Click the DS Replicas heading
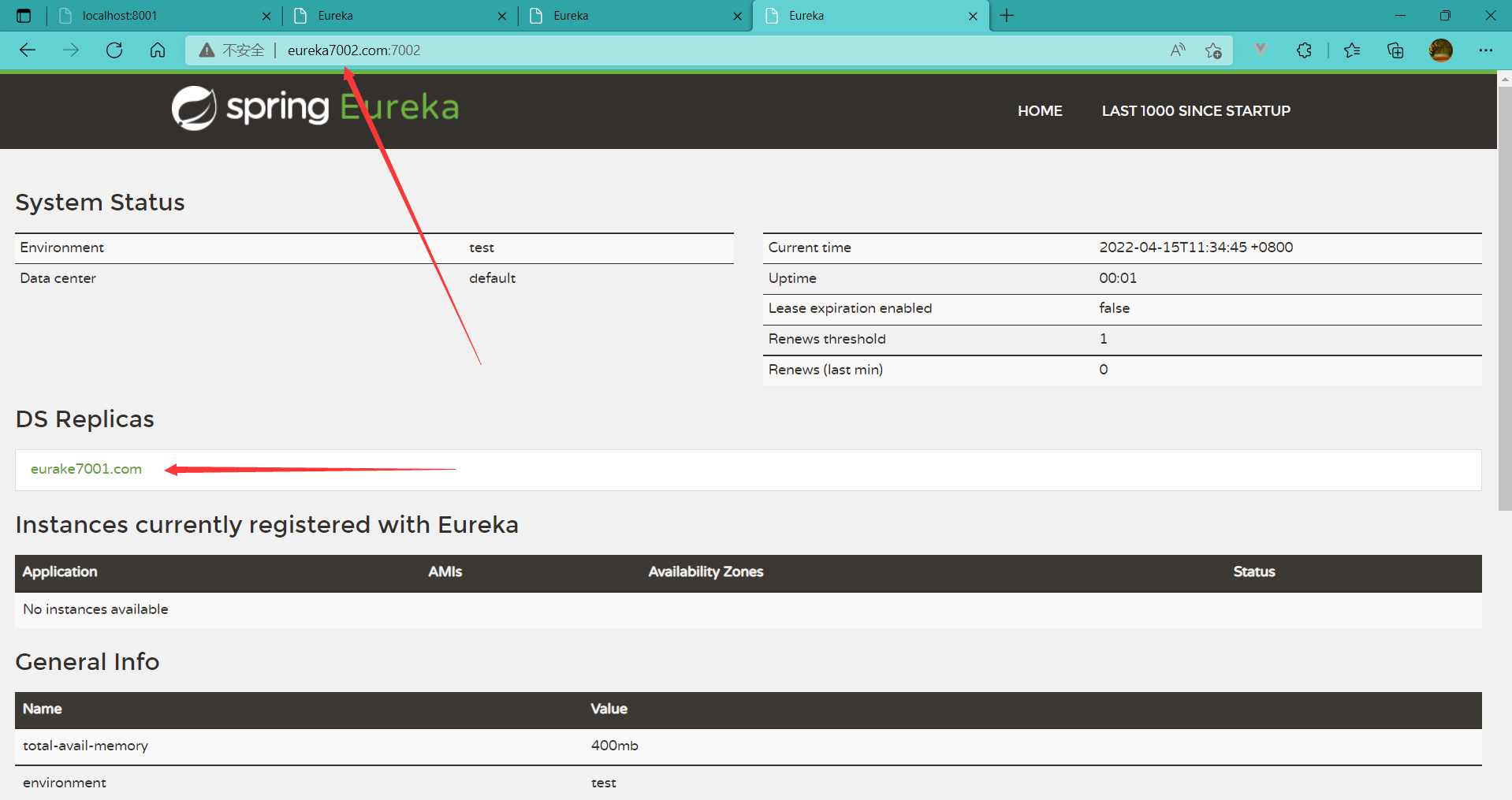This screenshot has height=800, width=1512. coord(84,419)
